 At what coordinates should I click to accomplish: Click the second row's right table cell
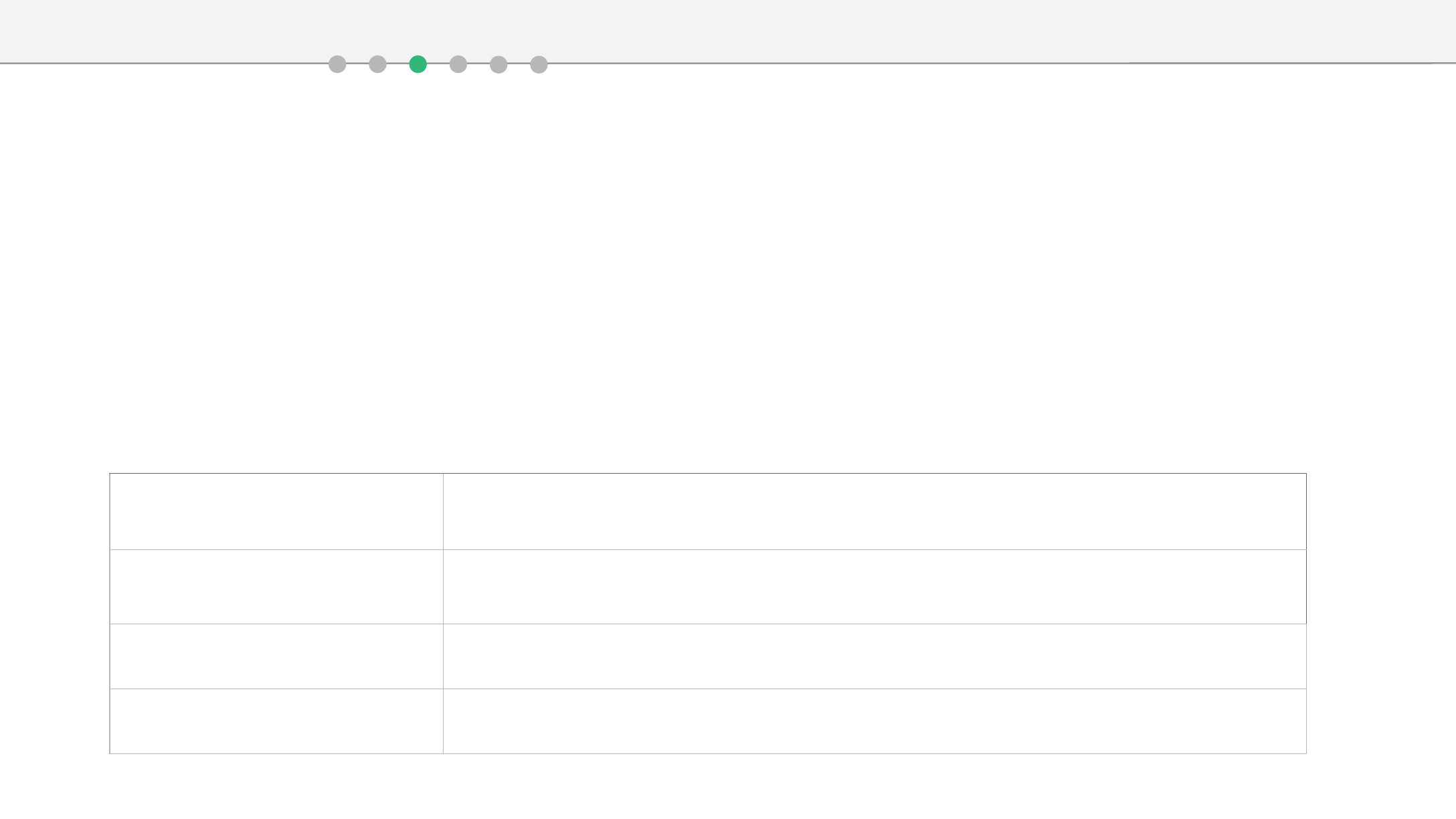pos(874,586)
